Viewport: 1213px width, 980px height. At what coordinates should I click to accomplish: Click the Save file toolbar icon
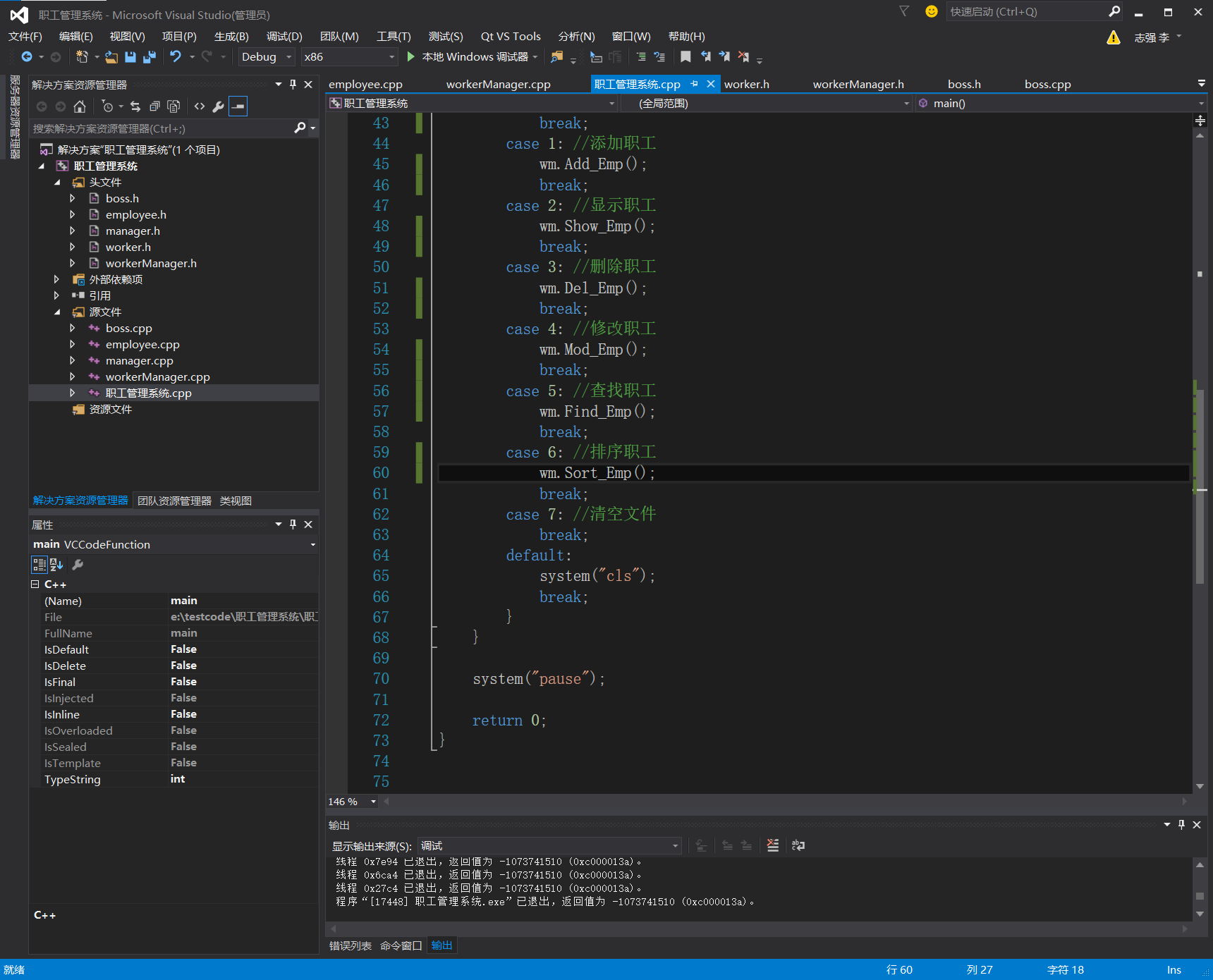coord(130,57)
